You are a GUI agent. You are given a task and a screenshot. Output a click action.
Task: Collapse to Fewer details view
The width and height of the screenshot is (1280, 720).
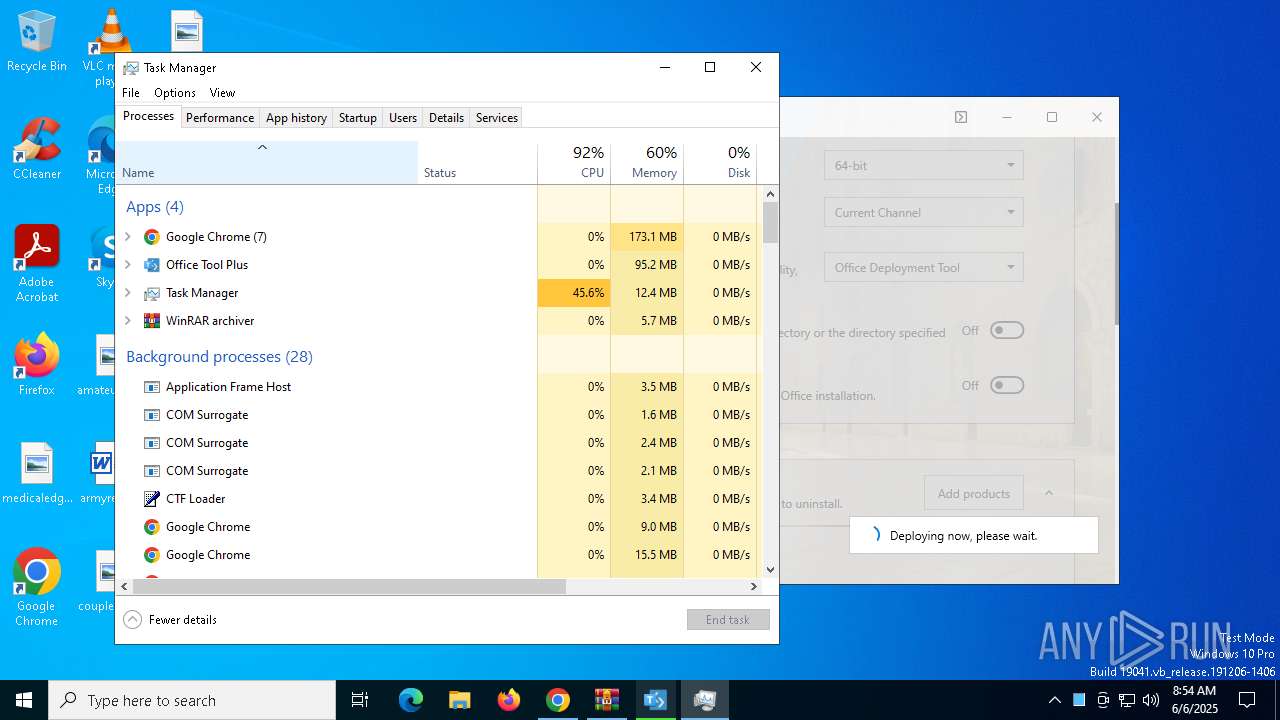tap(170, 620)
